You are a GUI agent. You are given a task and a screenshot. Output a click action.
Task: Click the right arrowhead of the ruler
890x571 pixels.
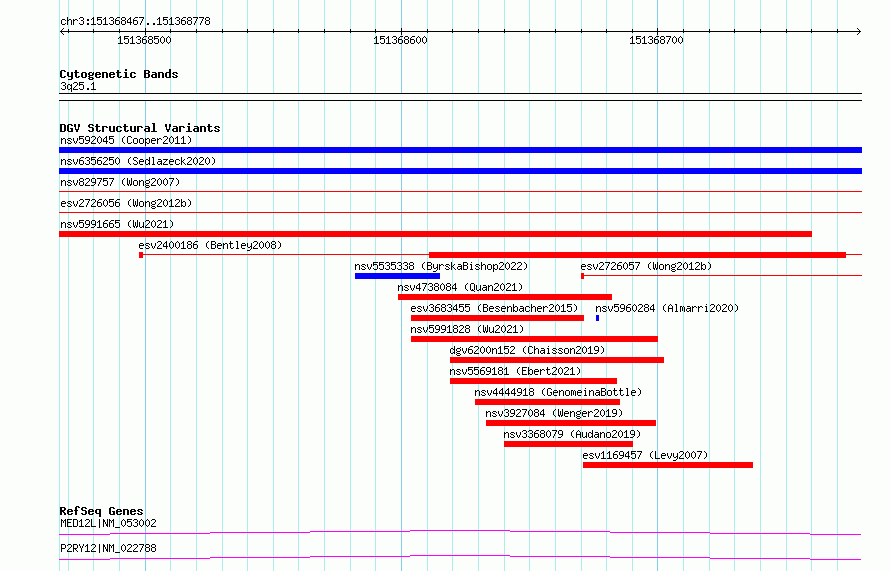tap(859, 32)
